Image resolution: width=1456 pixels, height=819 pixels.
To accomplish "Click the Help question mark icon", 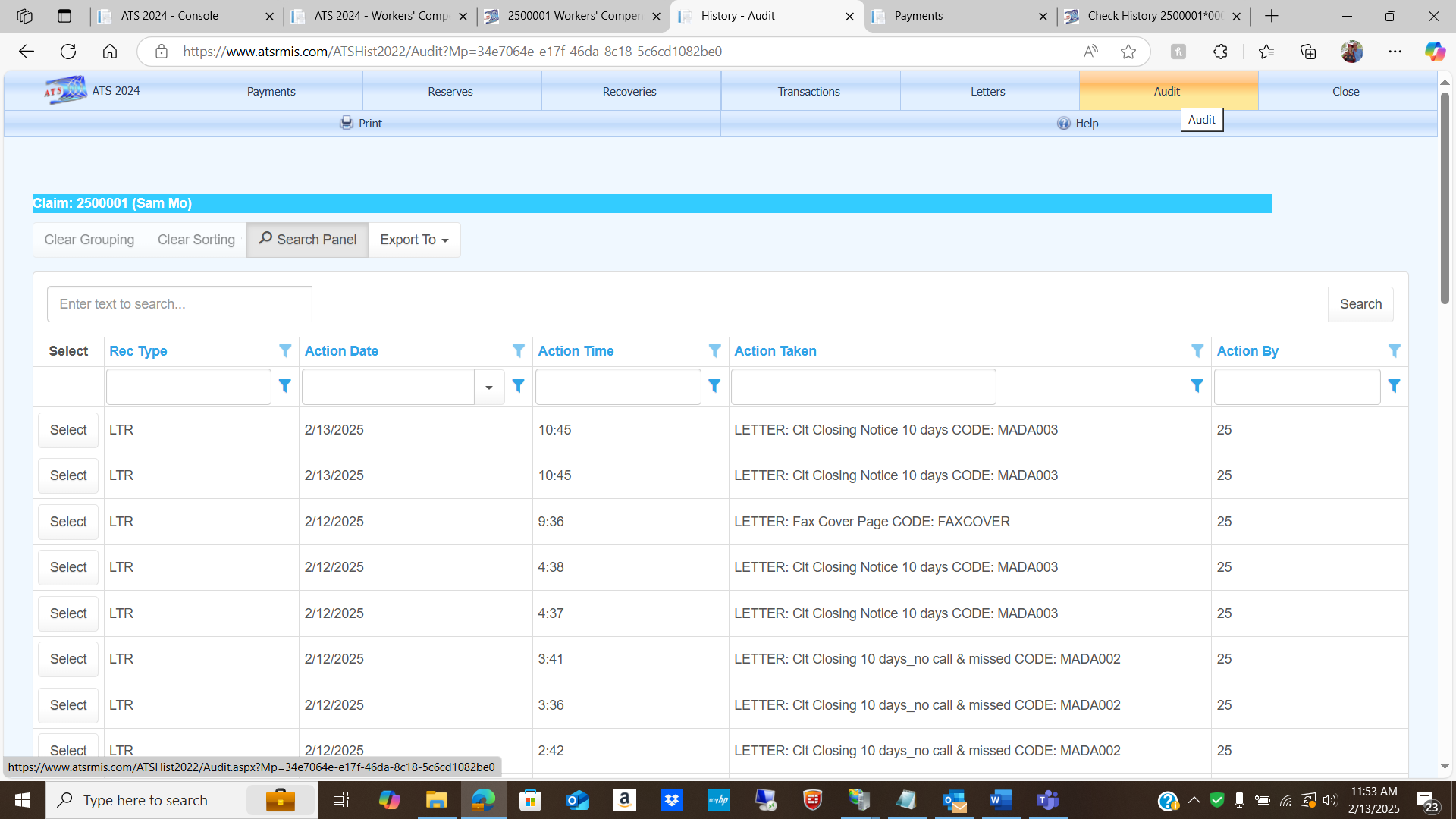I will click(1064, 123).
